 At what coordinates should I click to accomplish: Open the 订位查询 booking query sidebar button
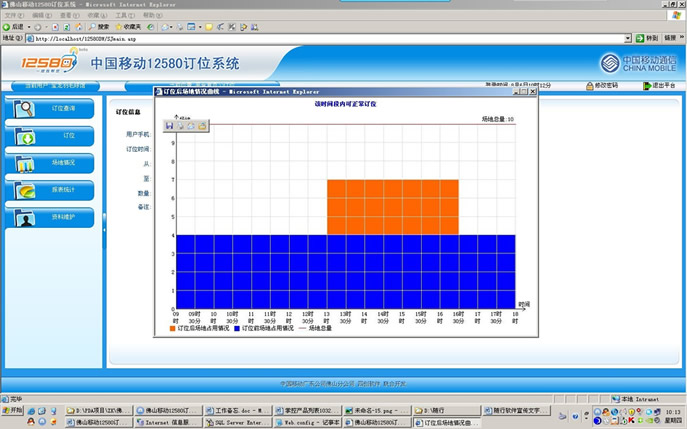(x=50, y=109)
